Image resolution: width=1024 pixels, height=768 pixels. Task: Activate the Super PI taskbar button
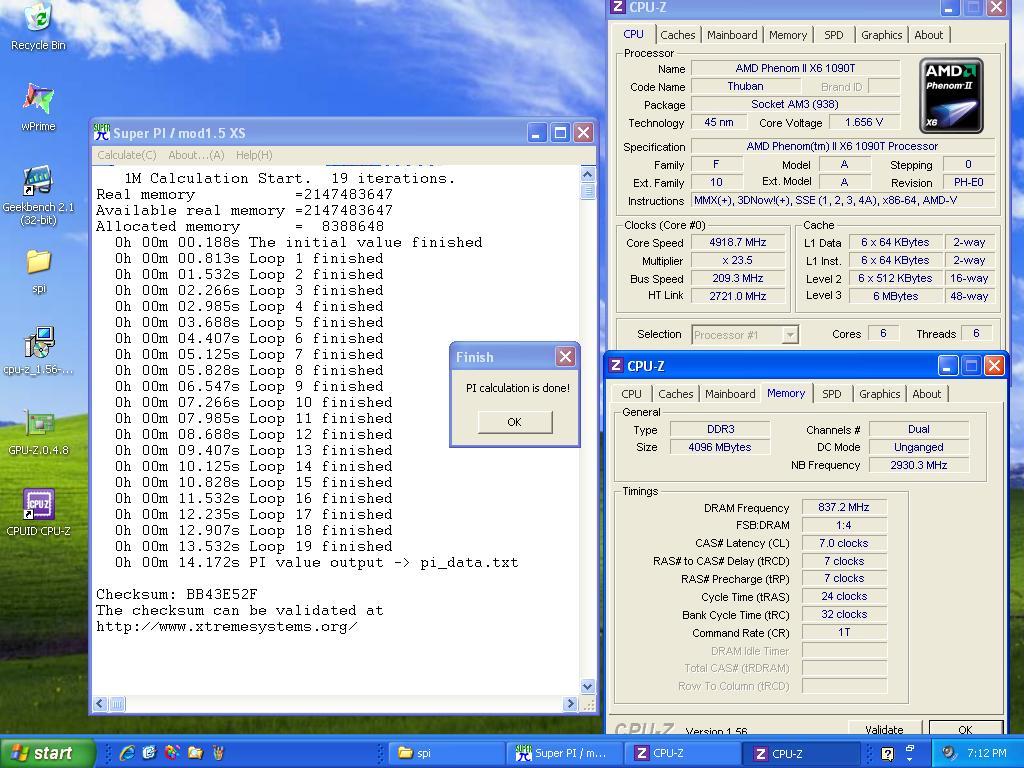pos(566,753)
